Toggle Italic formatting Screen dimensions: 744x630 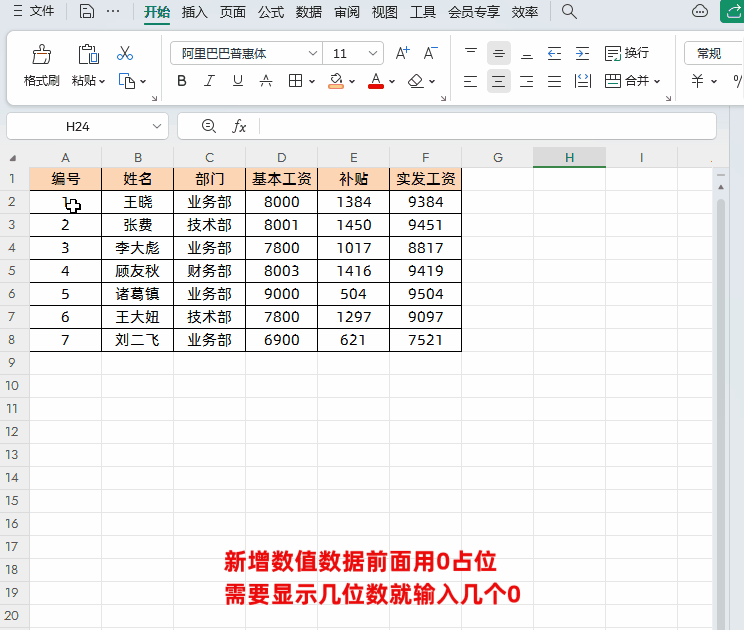point(209,81)
